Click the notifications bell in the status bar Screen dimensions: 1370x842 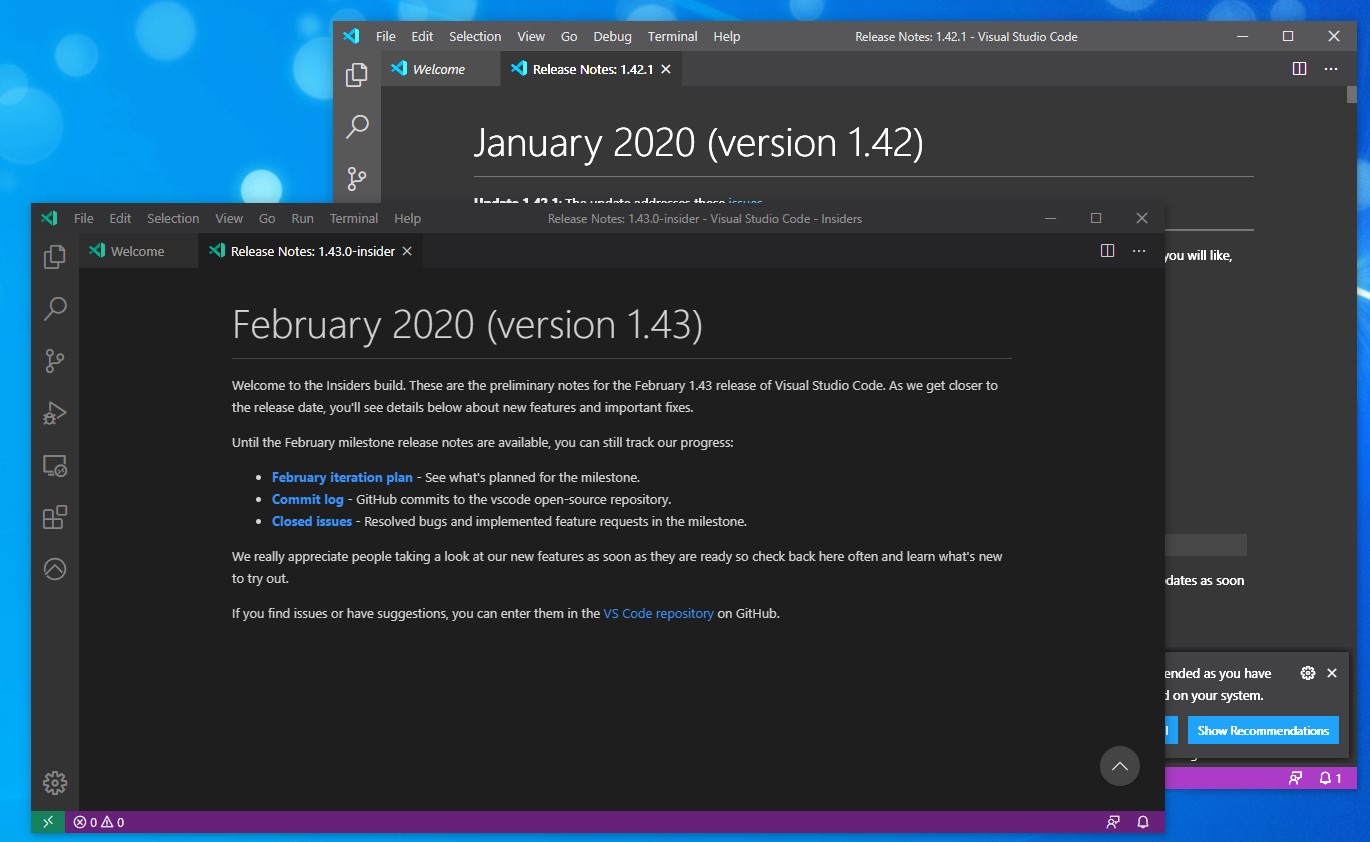(x=1143, y=821)
